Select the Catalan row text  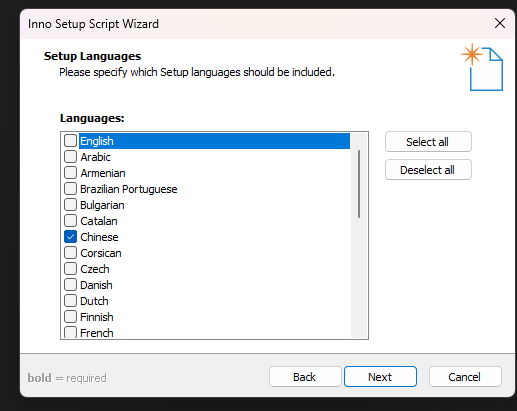click(x=99, y=221)
